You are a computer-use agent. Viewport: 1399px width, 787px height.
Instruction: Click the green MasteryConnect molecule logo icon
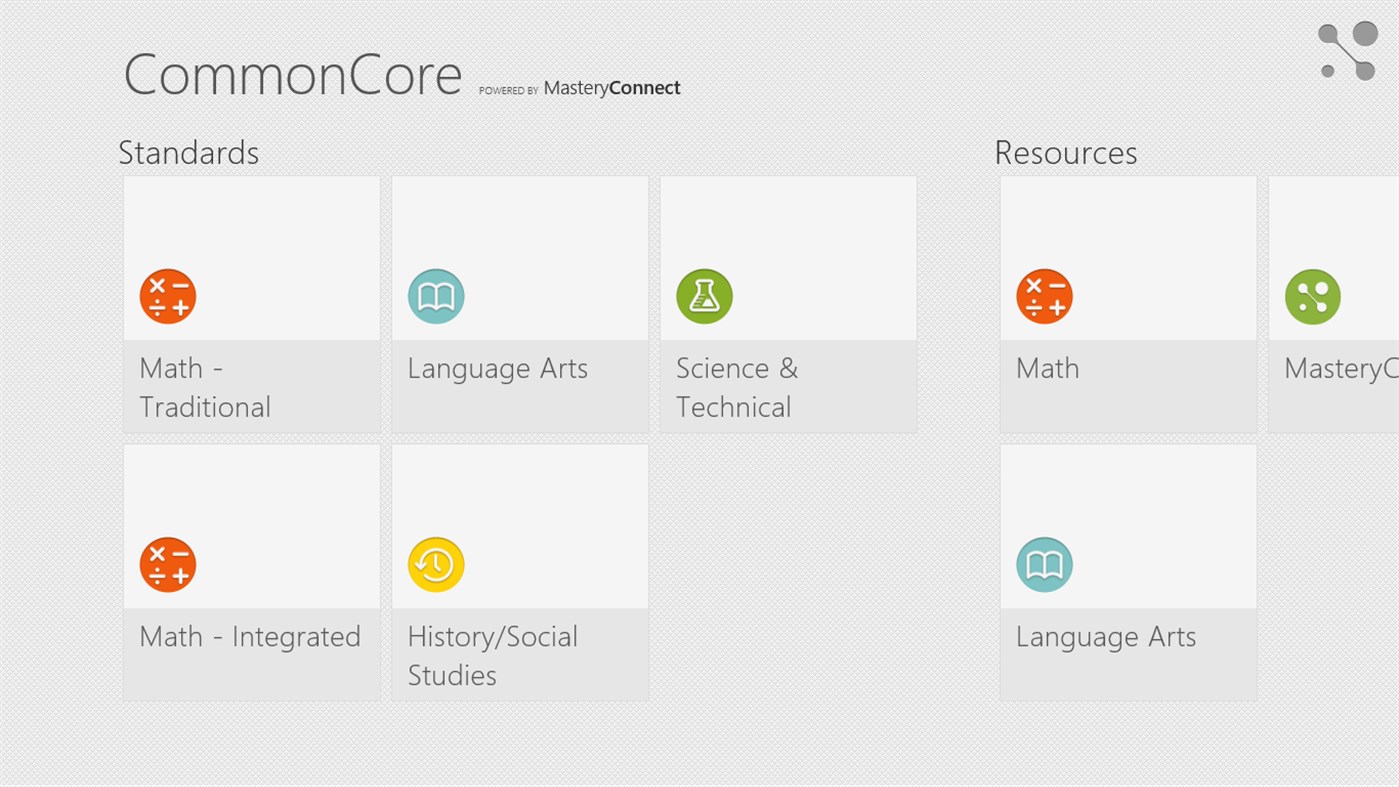(1313, 295)
